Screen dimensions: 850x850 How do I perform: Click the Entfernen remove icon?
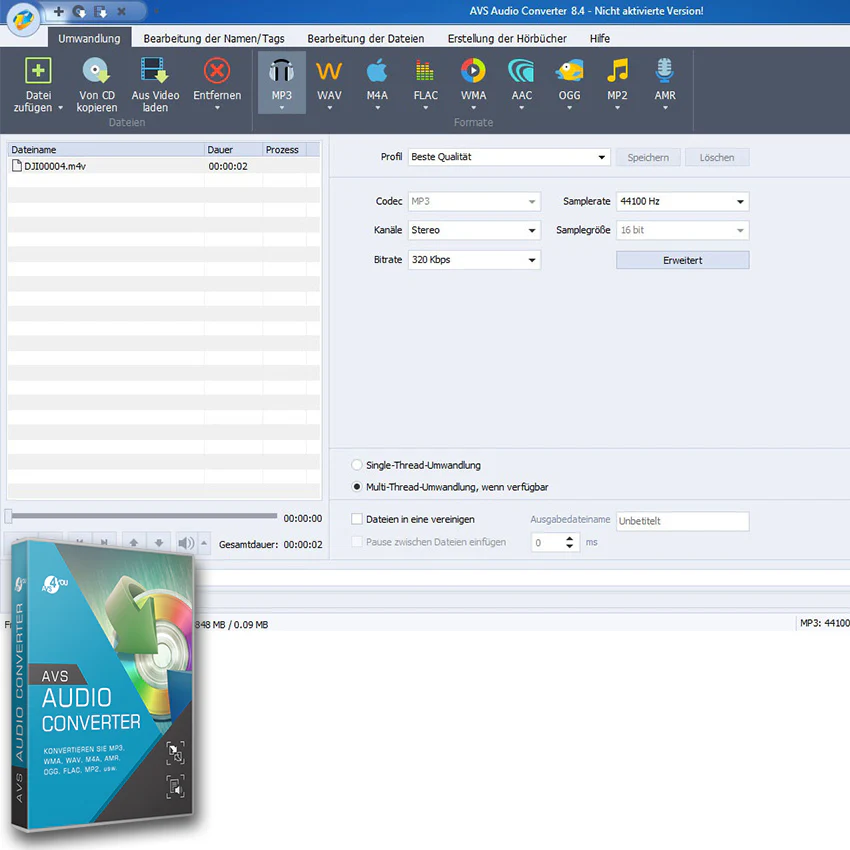[x=217, y=70]
